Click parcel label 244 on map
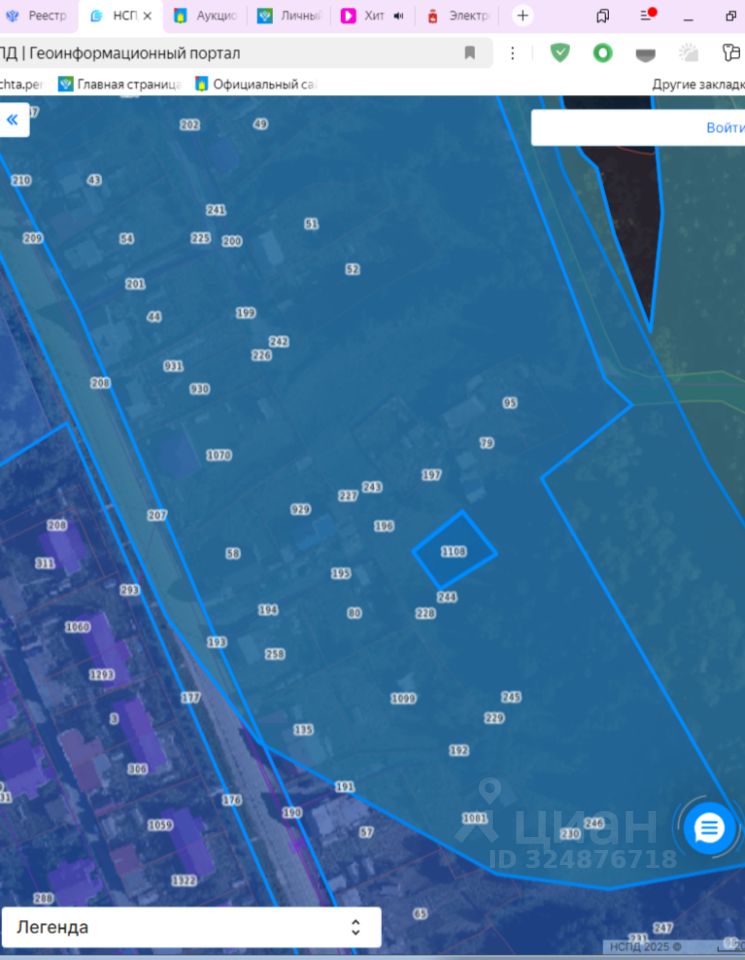The width and height of the screenshot is (745, 960). tap(447, 596)
